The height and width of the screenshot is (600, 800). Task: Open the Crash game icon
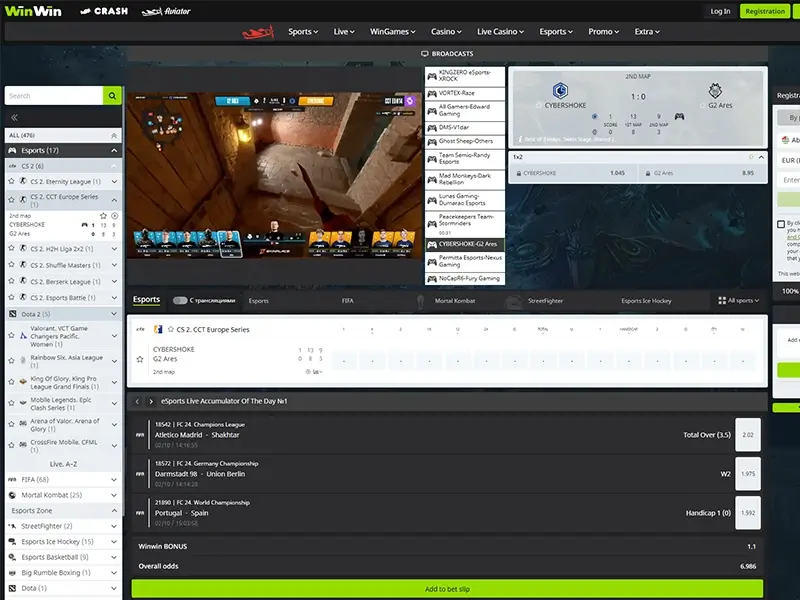tap(104, 11)
